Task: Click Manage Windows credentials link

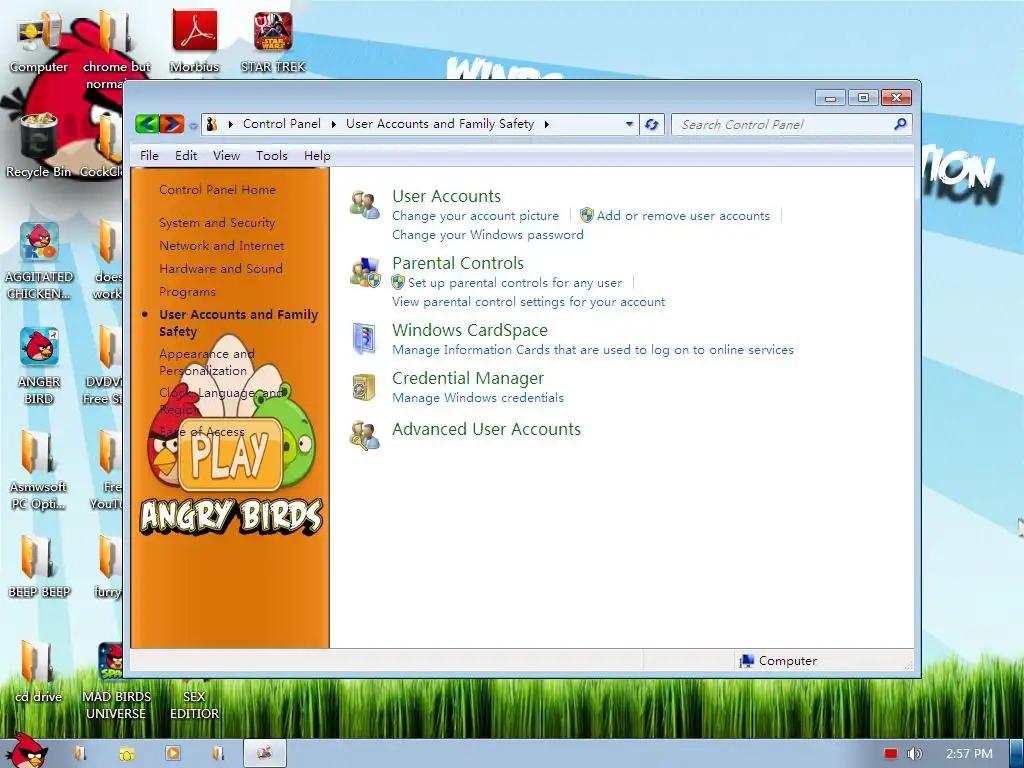Action: (x=477, y=398)
